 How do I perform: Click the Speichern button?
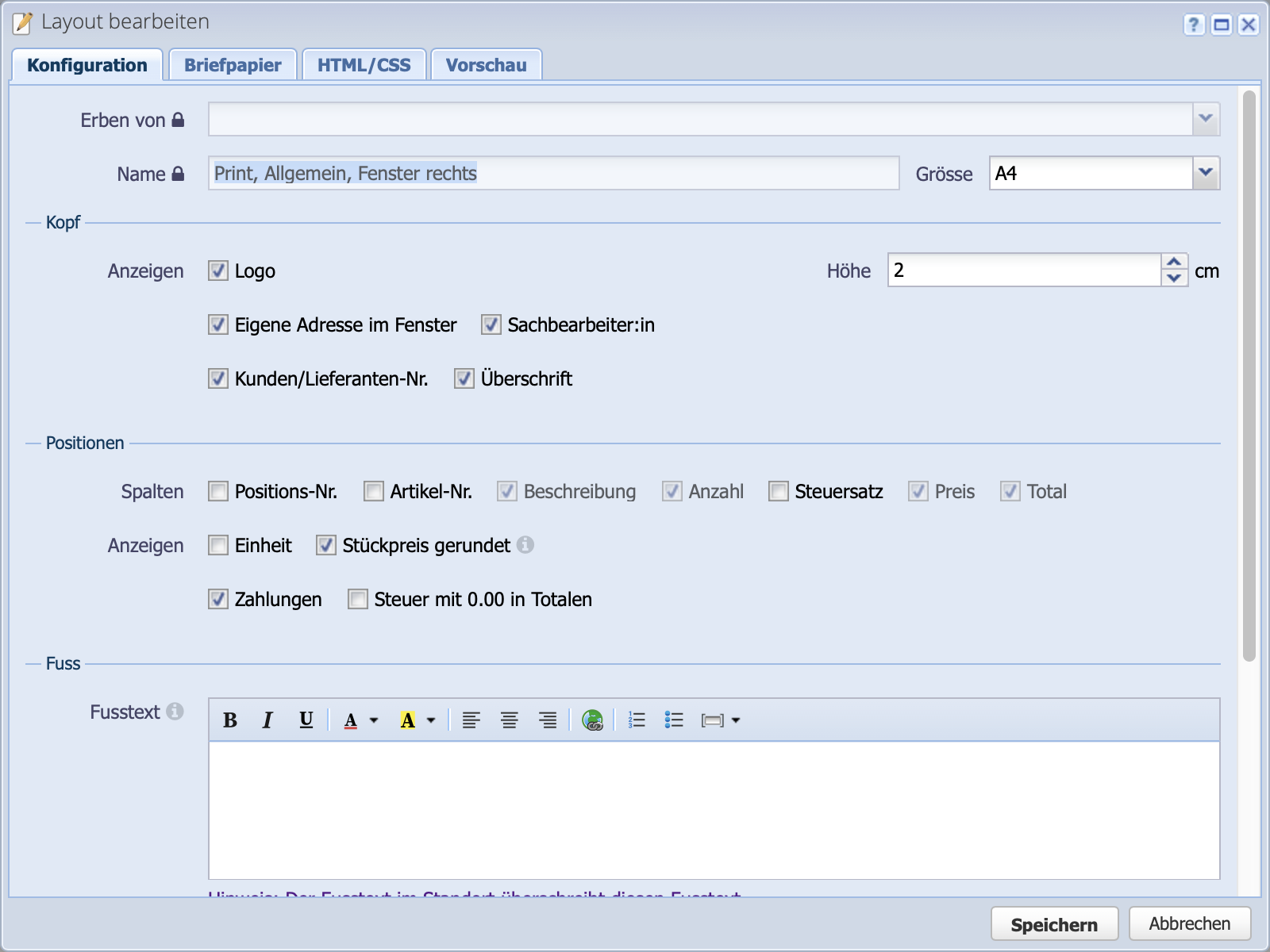click(1053, 924)
